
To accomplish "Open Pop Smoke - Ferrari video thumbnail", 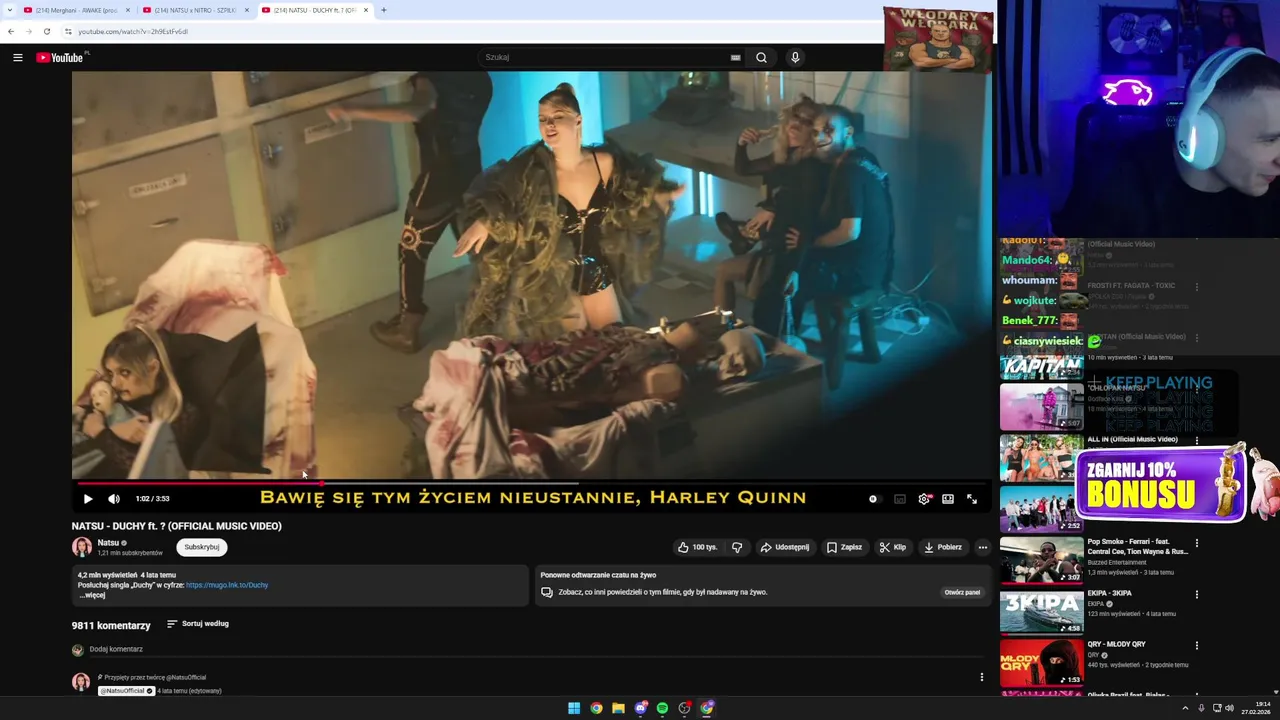I will (1041, 561).
